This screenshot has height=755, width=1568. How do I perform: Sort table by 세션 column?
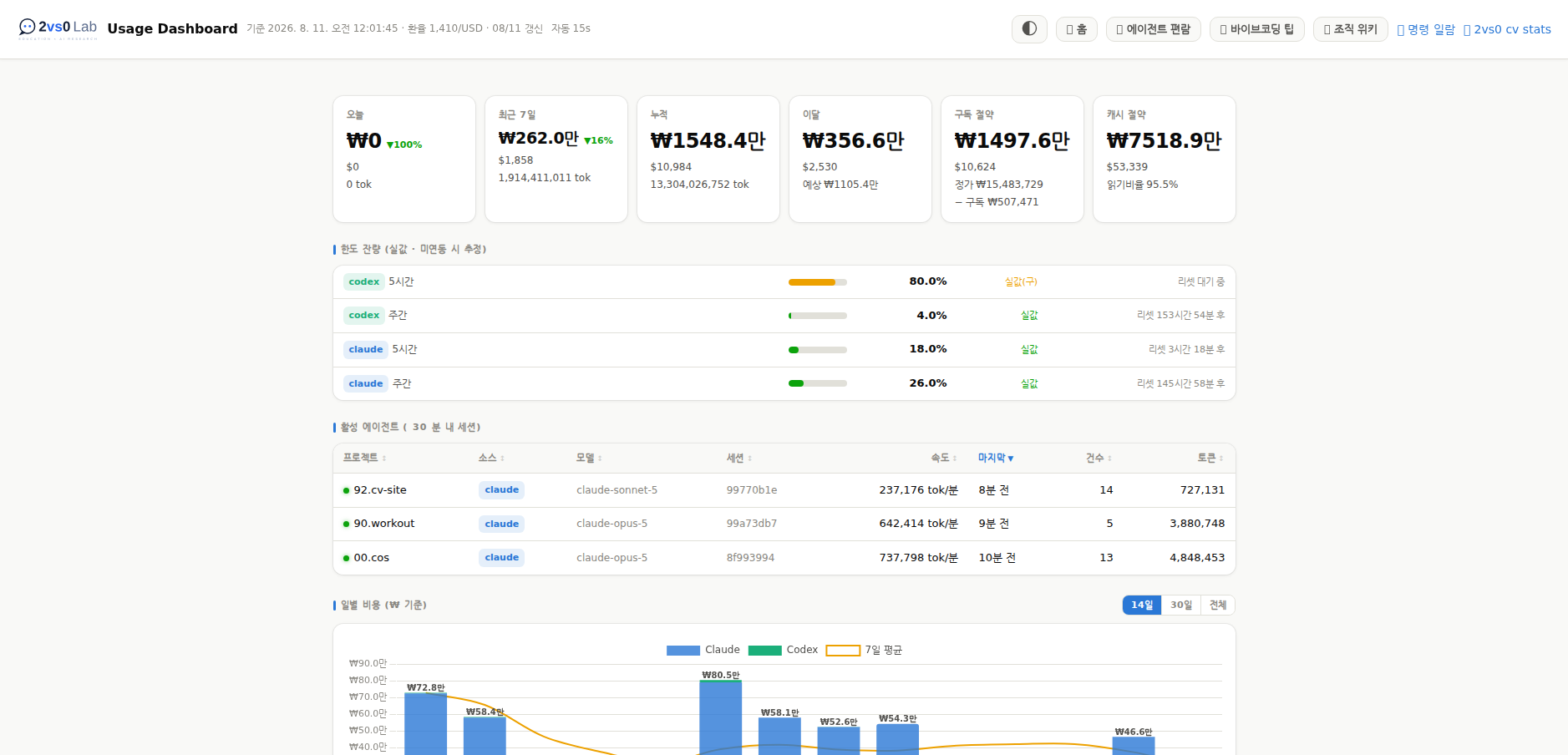739,458
